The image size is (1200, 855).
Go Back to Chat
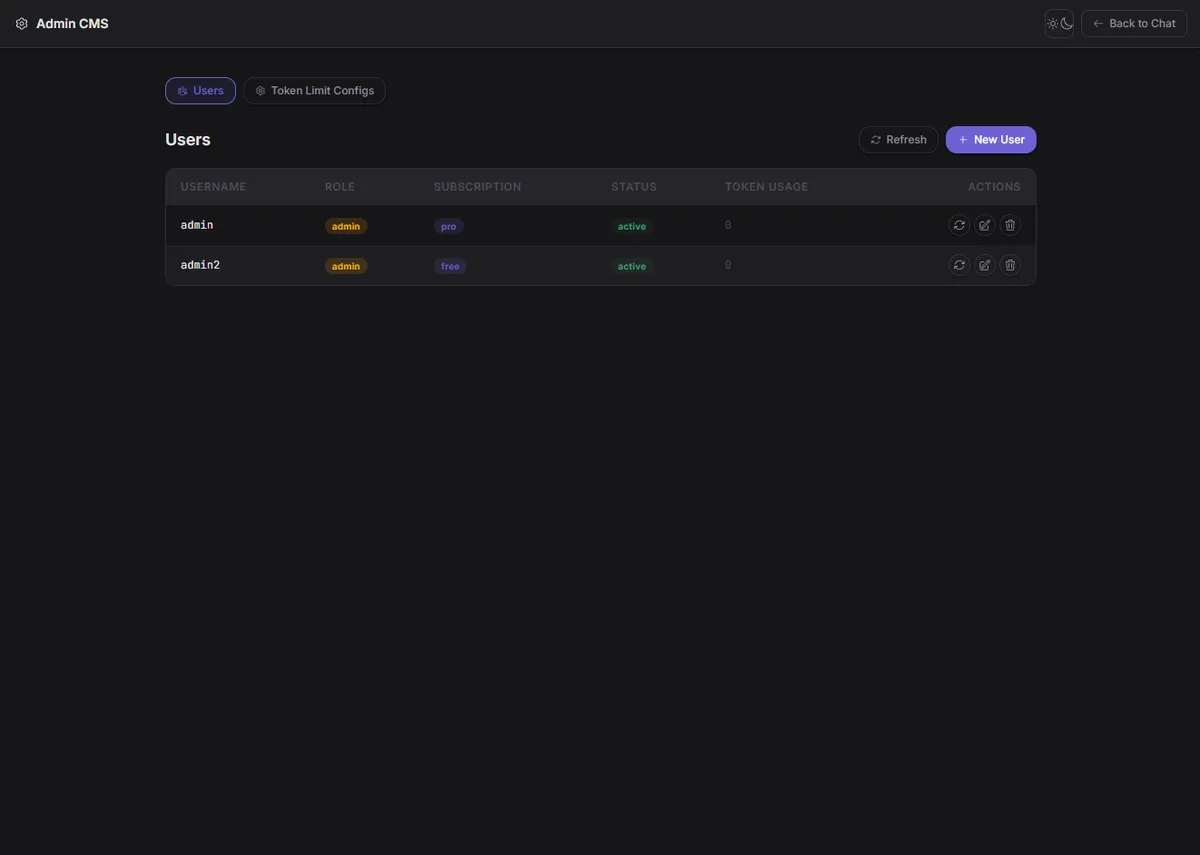(1134, 23)
